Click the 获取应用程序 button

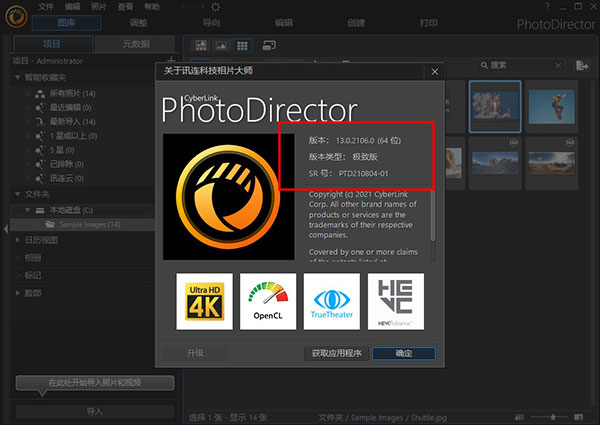tap(337, 353)
